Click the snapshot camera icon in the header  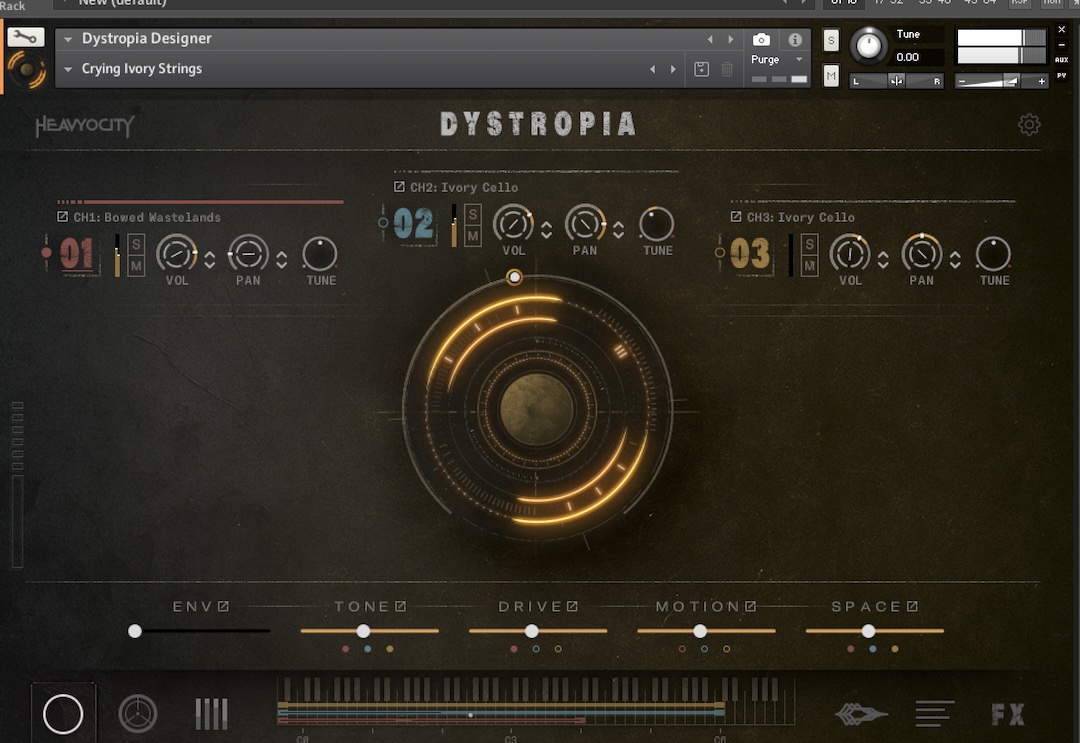pyautogui.click(x=761, y=38)
